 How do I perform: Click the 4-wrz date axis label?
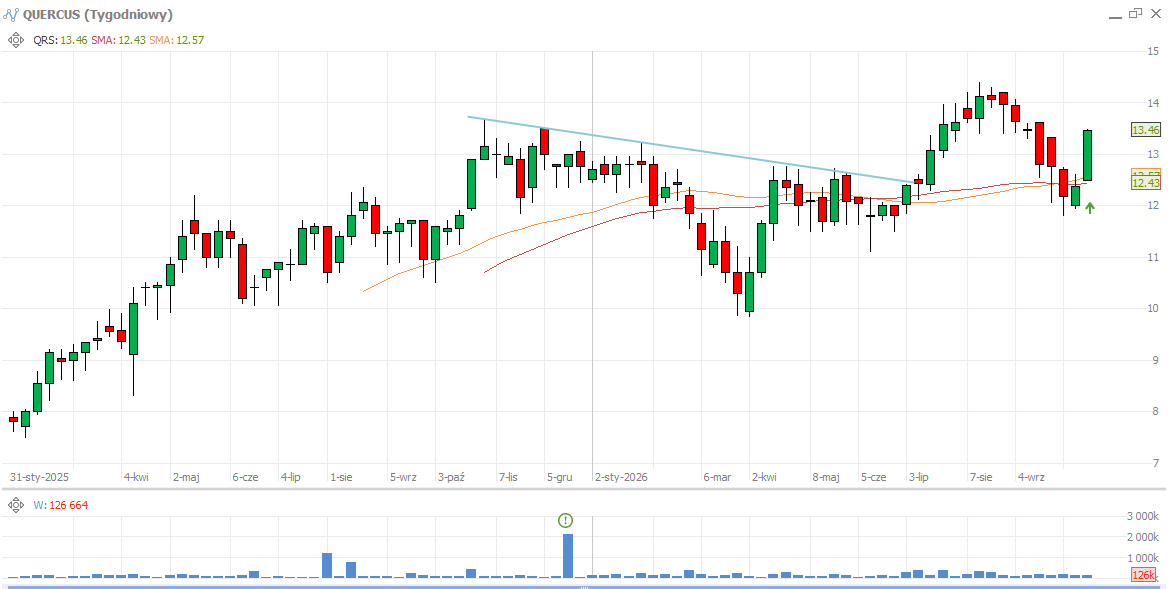(1031, 477)
